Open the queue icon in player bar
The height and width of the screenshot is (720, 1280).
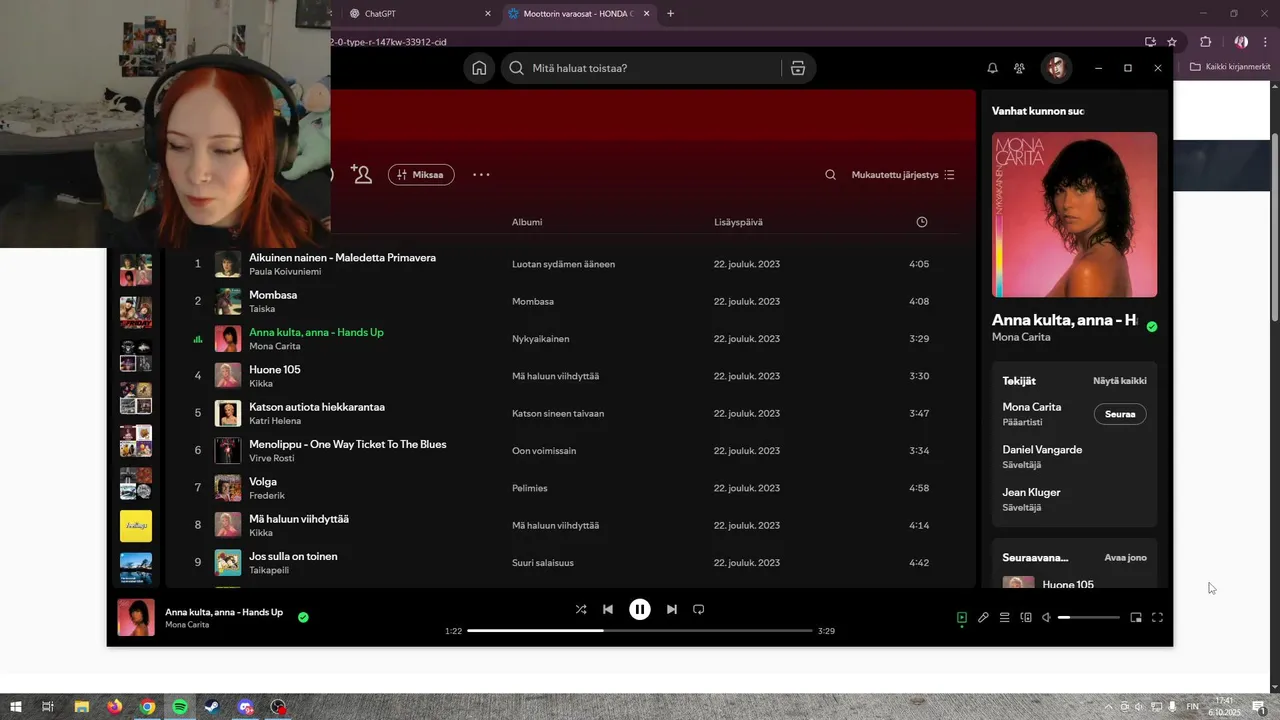[x=1005, y=618]
